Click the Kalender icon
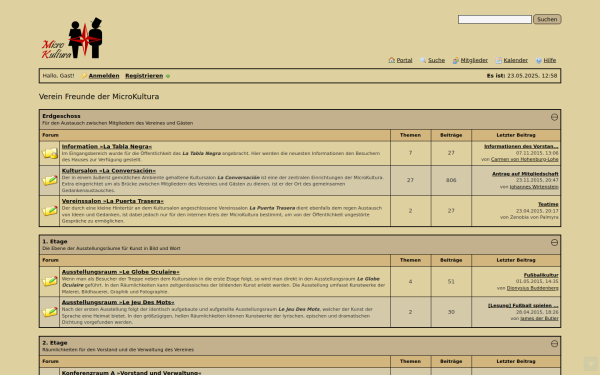 click(x=499, y=60)
